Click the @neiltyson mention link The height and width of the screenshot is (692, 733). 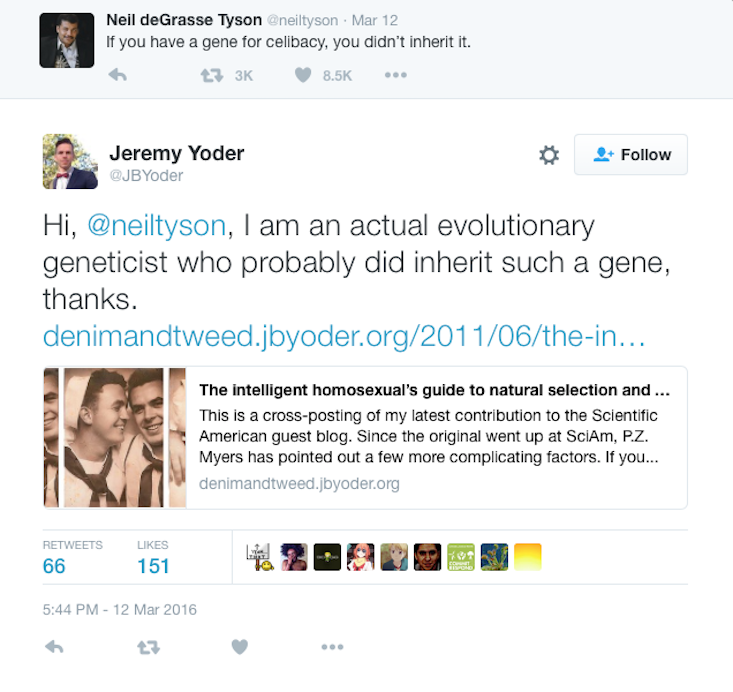pos(155,226)
